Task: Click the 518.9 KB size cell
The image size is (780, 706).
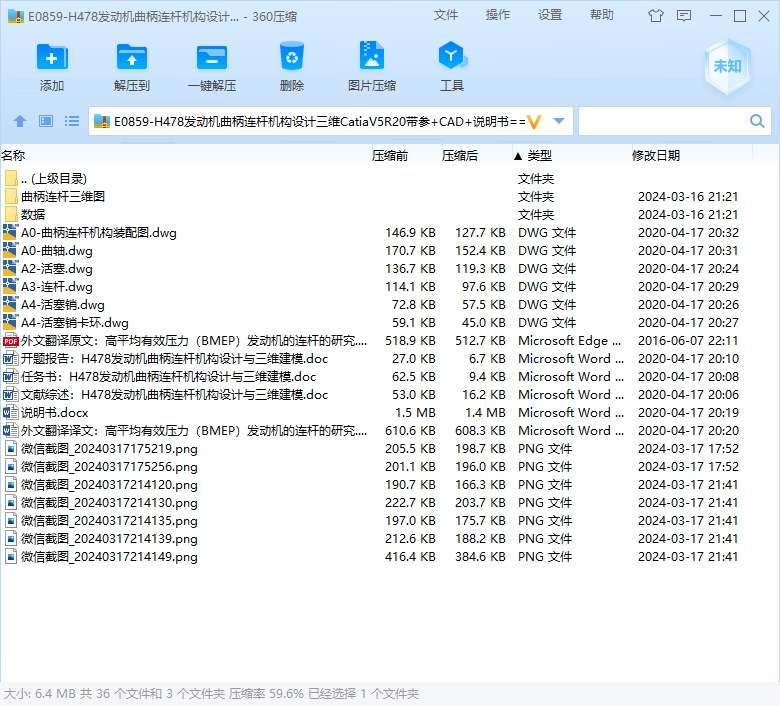Action: coord(410,341)
